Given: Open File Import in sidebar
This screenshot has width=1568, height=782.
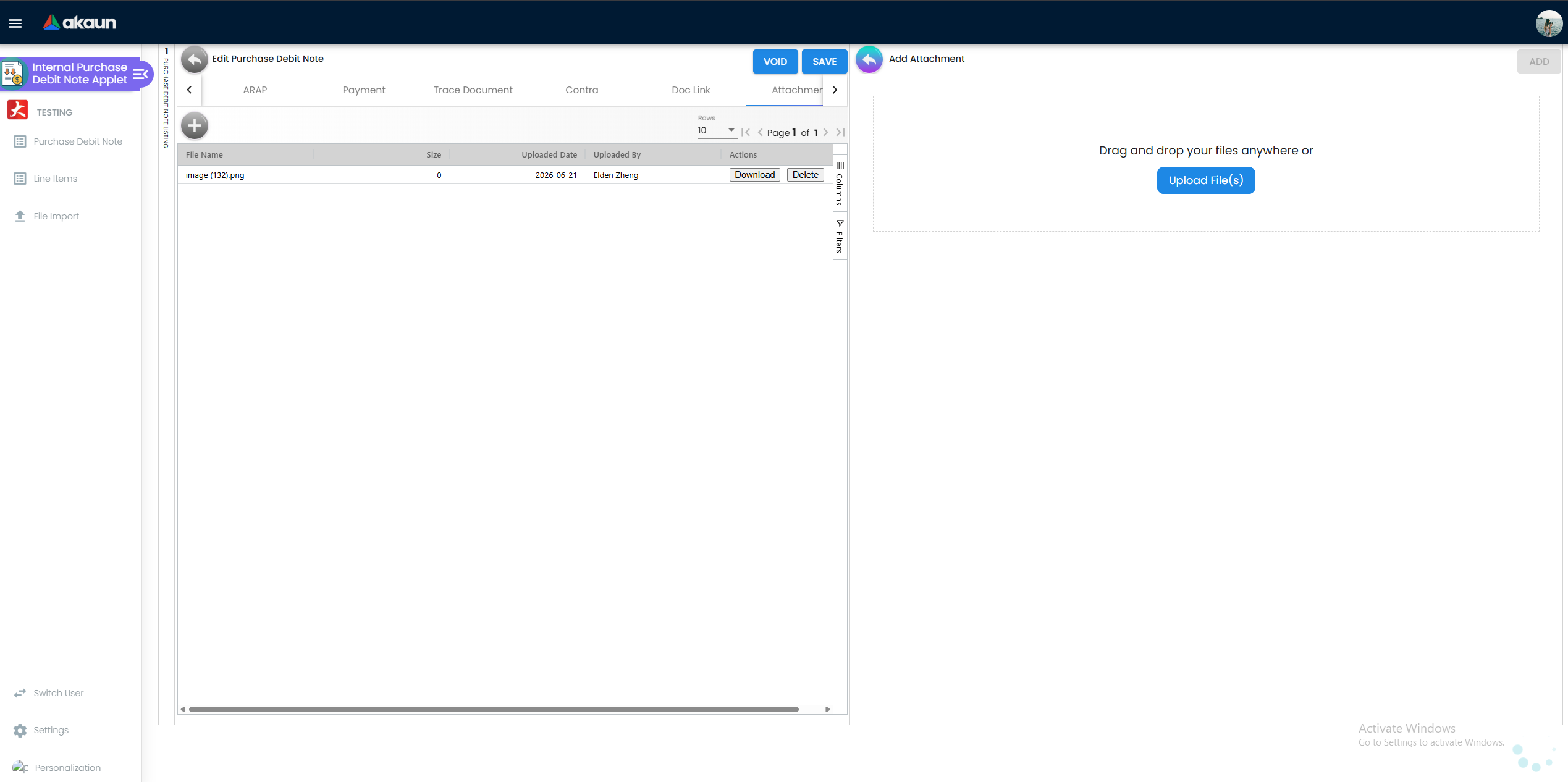Looking at the screenshot, I should click(x=47, y=216).
